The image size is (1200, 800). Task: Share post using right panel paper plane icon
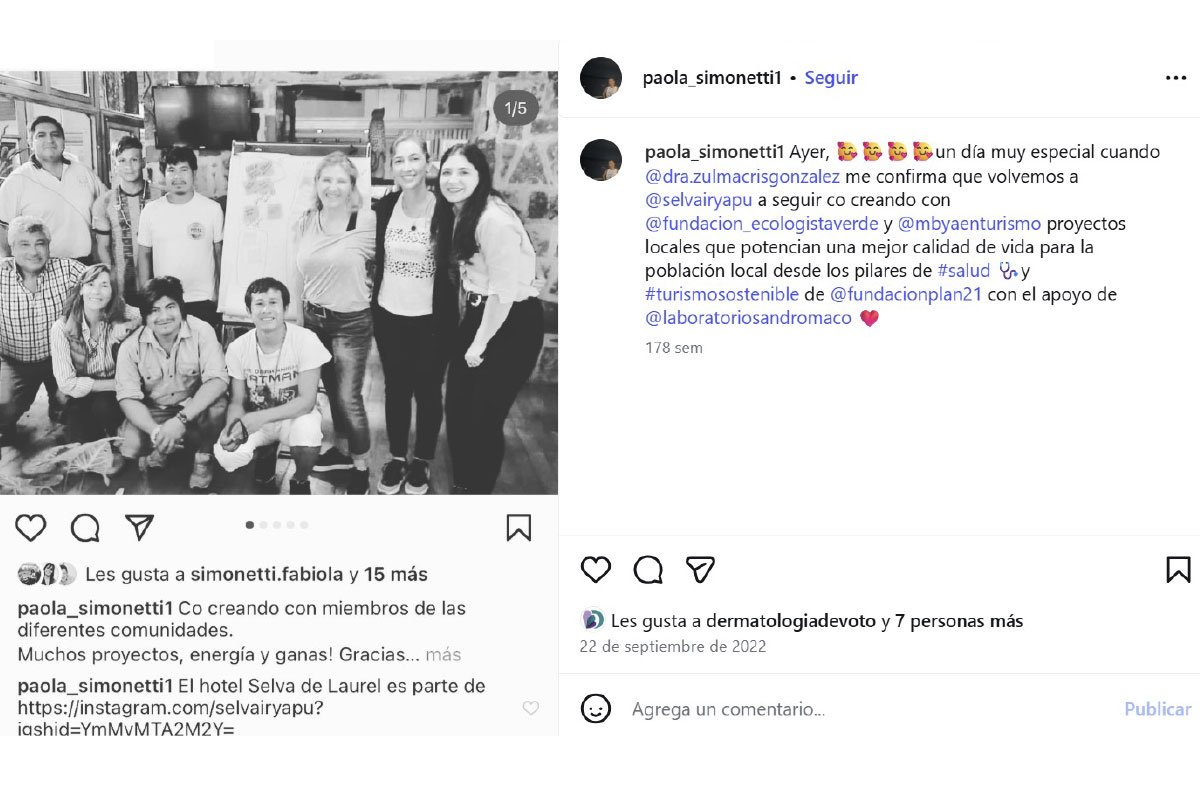tap(700, 570)
